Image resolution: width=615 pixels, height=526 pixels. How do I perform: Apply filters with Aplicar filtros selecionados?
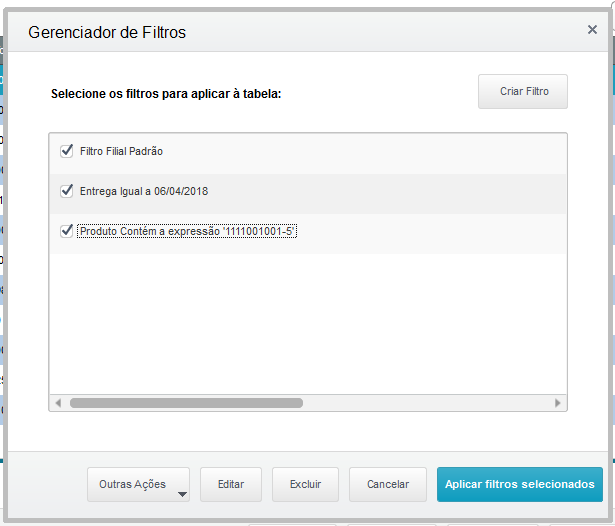tap(520, 484)
